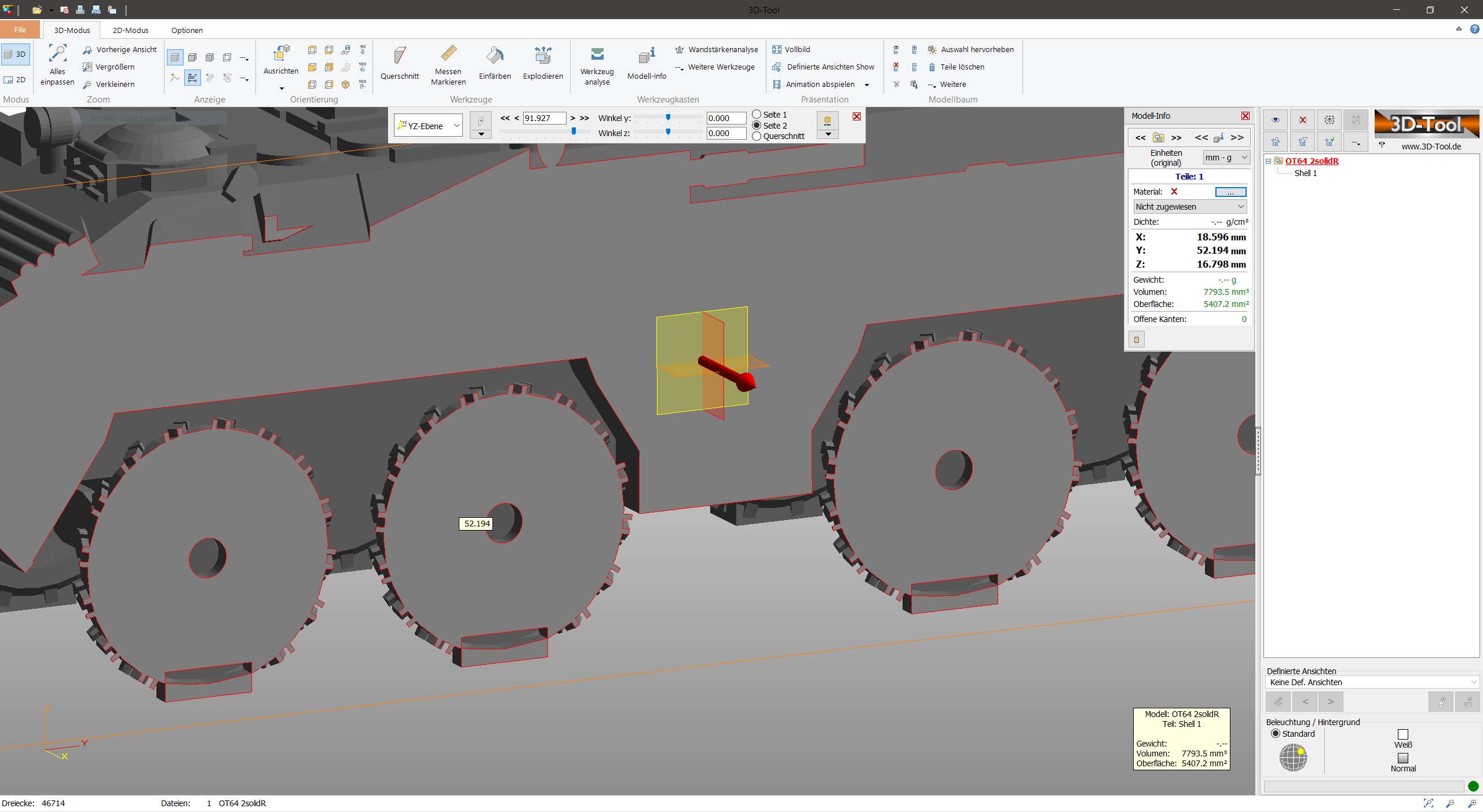The width and height of the screenshot is (1483, 812).
Task: Zoom in using Vergrößern
Action: 109,67
